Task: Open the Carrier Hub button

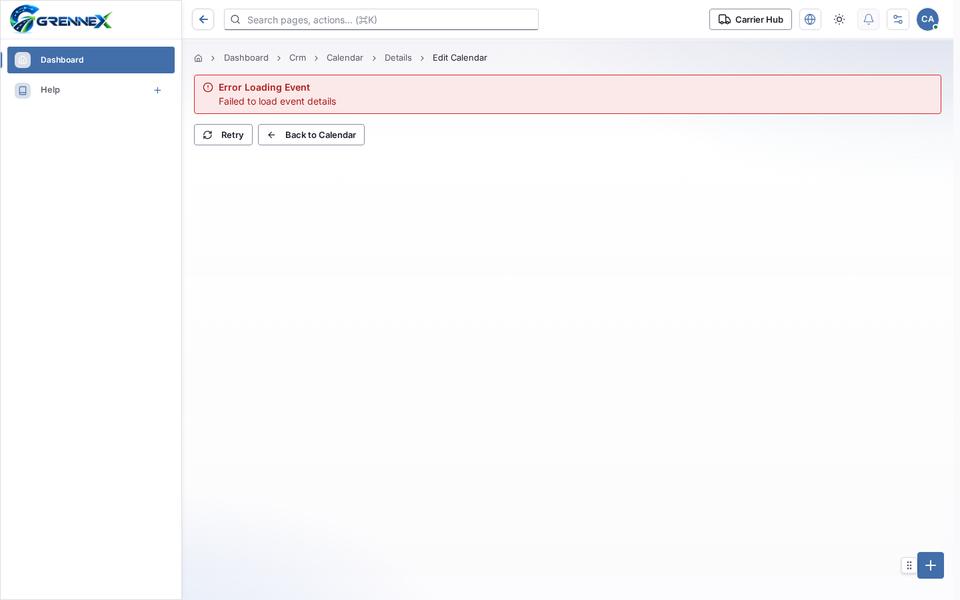Action: point(751,20)
